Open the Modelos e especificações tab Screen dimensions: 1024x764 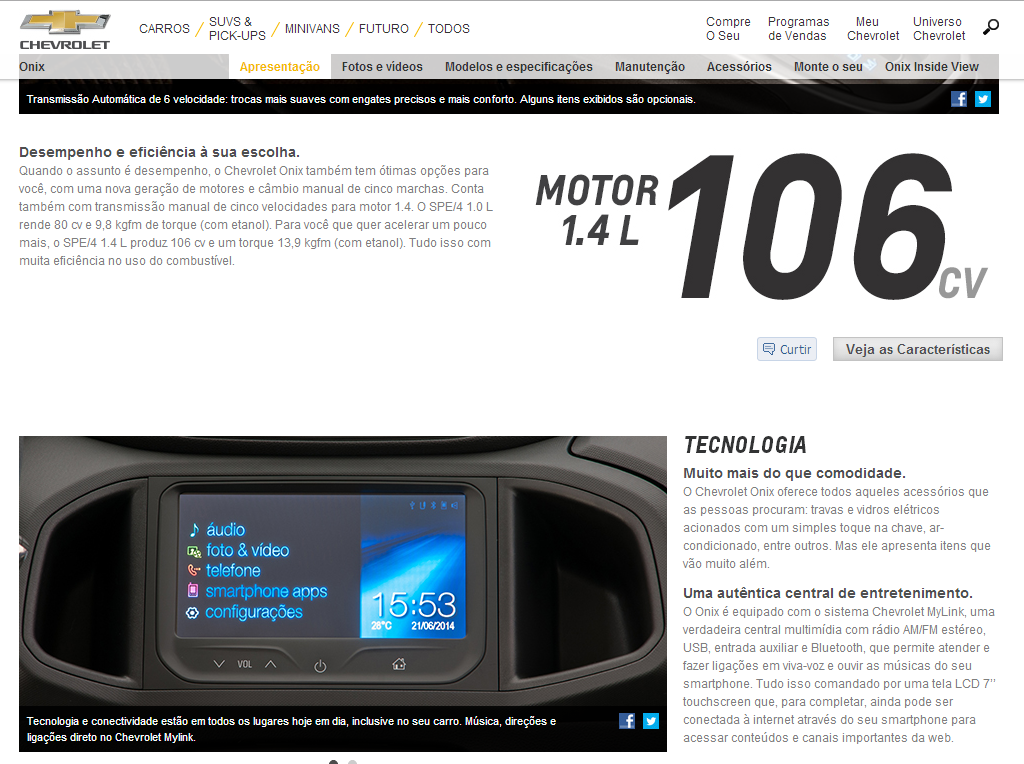[519, 67]
